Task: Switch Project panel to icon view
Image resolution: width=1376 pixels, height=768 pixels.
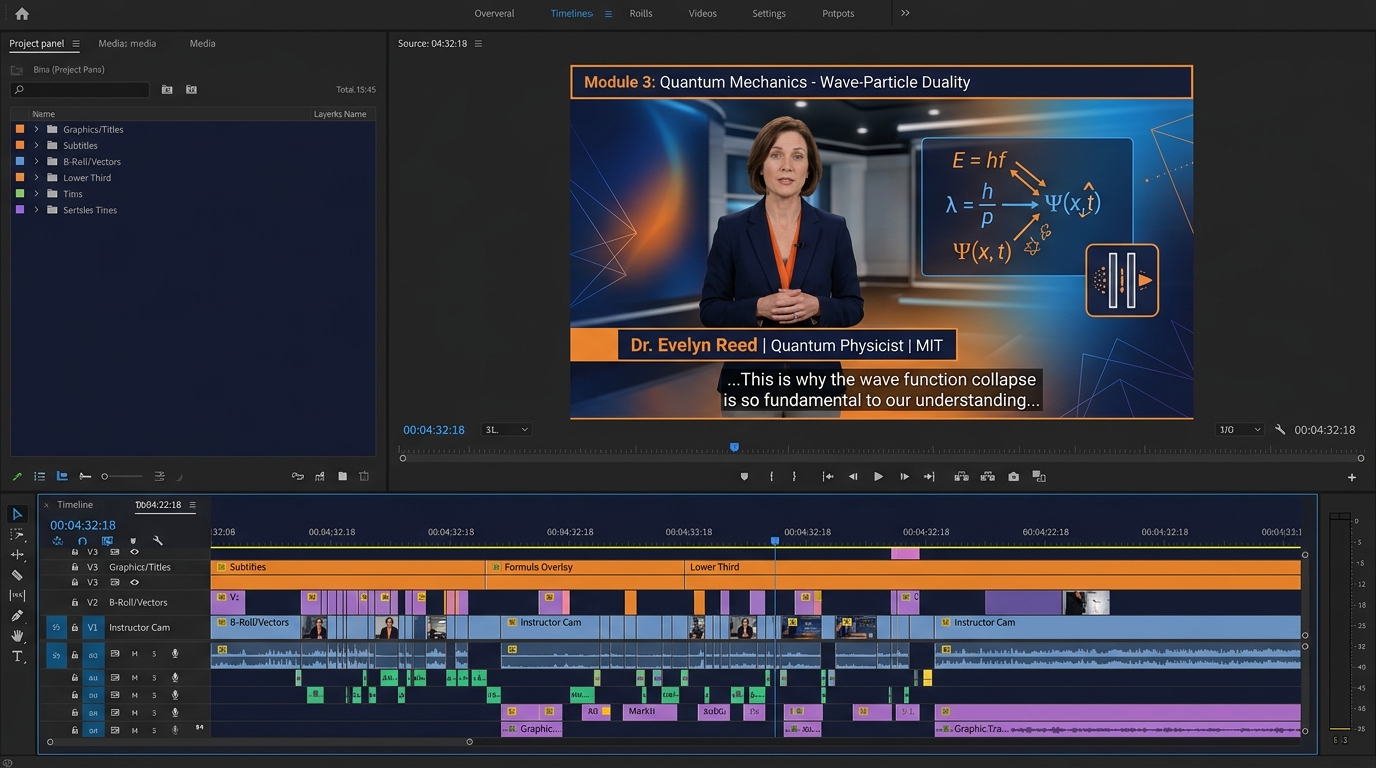Action: [x=62, y=476]
